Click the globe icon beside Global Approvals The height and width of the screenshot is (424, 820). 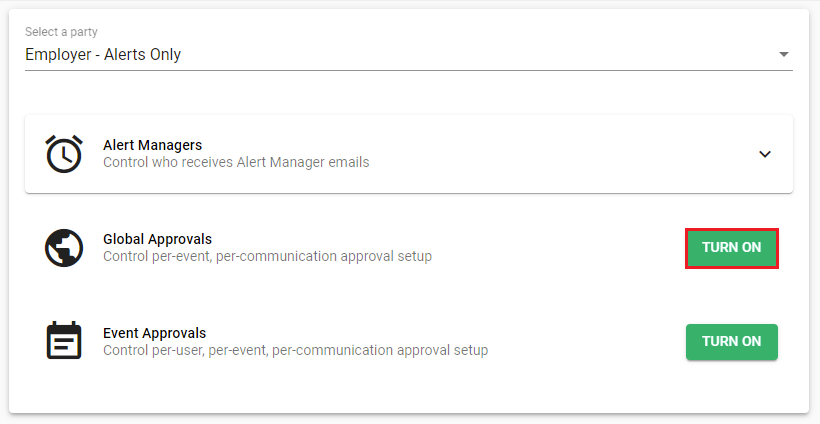point(64,248)
